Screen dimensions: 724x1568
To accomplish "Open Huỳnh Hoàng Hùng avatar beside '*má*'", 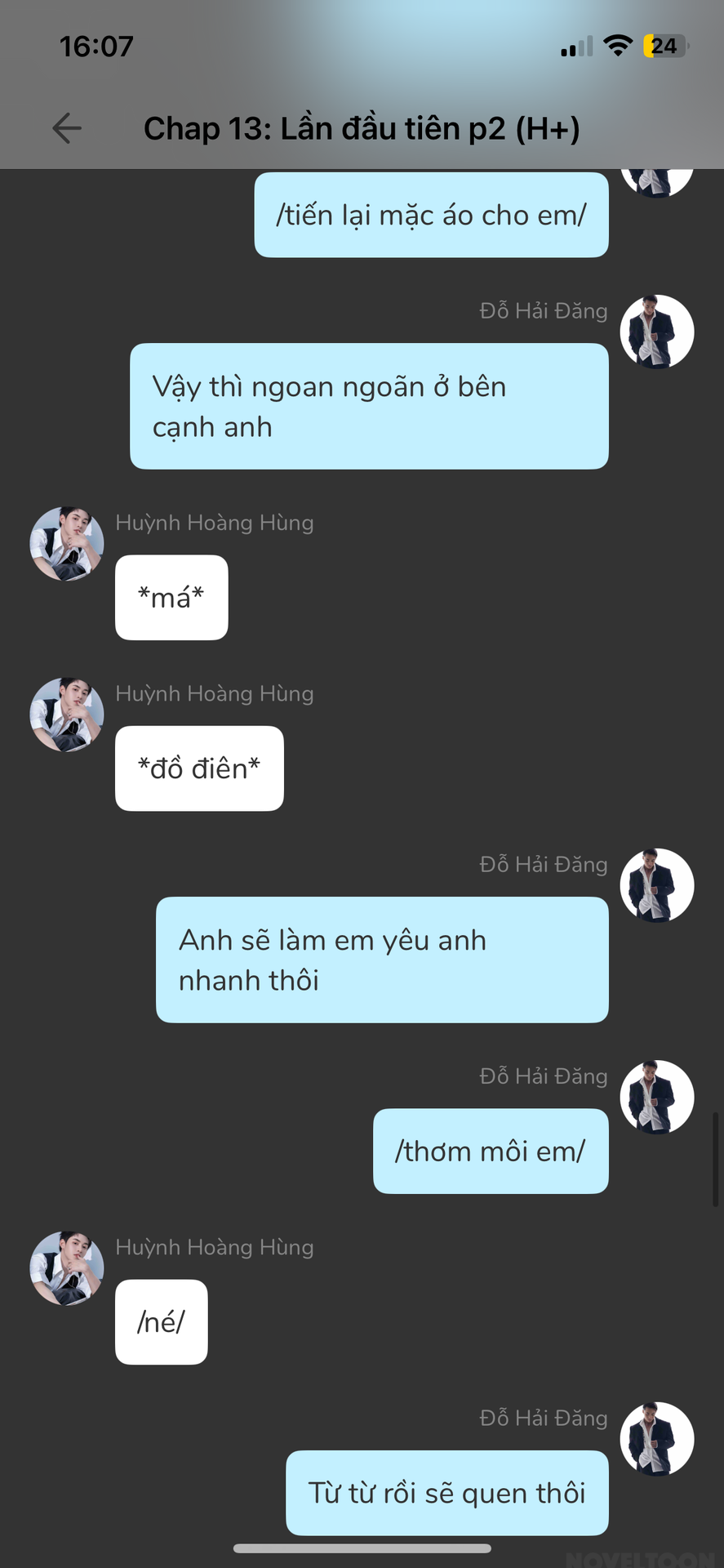I will pos(67,543).
